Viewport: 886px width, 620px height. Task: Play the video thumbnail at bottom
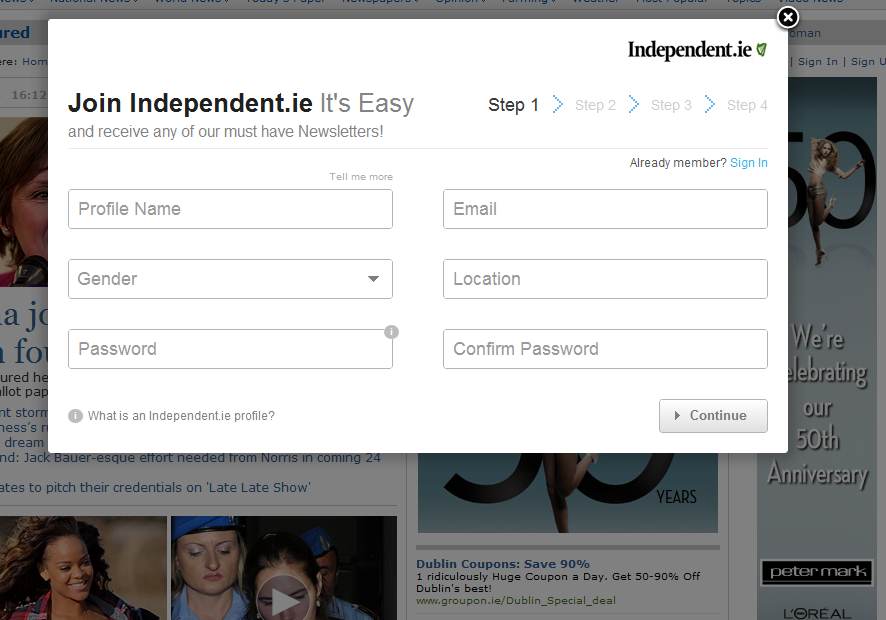(284, 599)
